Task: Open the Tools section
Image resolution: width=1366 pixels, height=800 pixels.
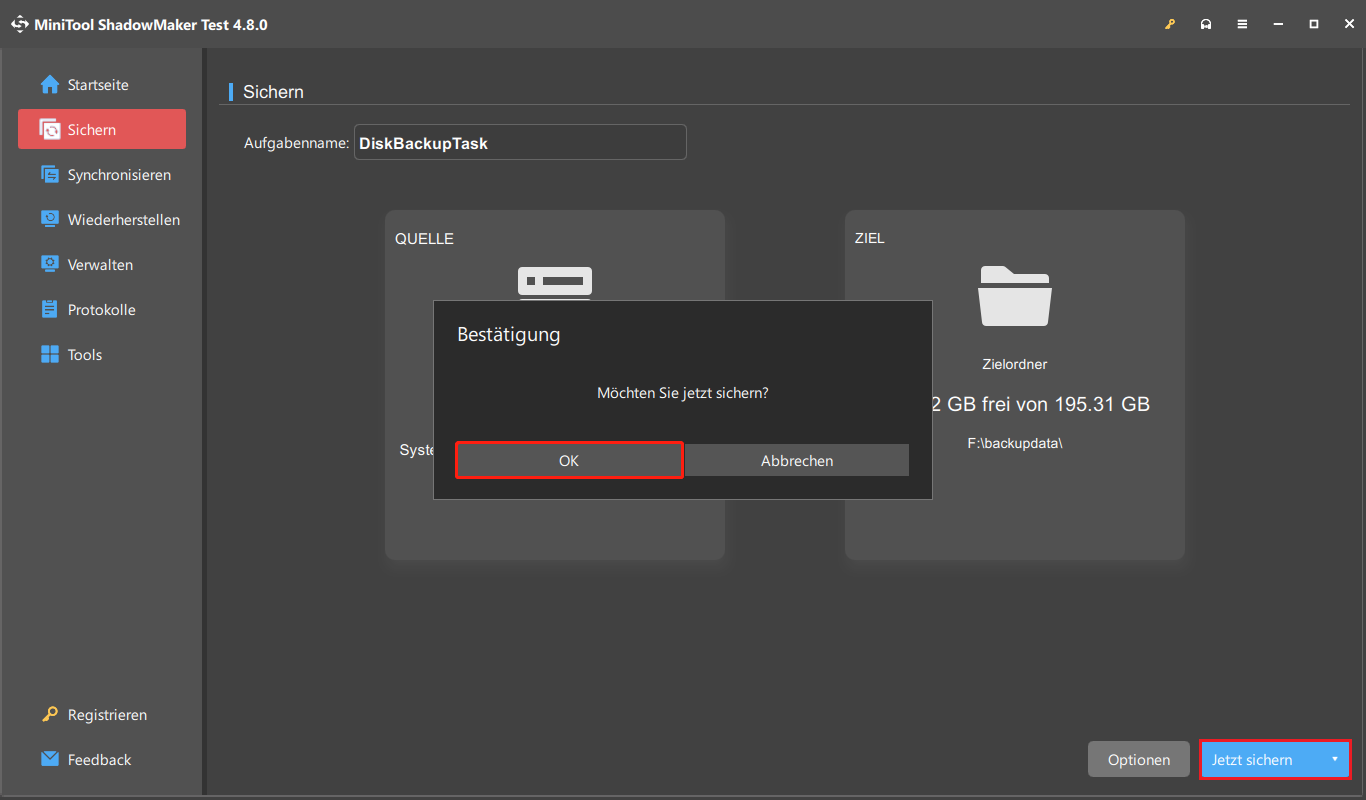Action: pos(50,354)
